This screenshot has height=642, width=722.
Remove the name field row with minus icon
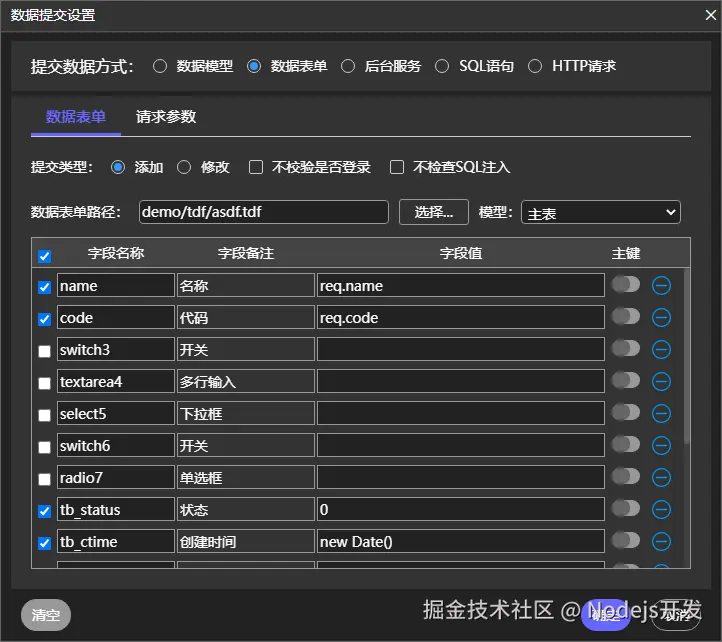click(661, 286)
